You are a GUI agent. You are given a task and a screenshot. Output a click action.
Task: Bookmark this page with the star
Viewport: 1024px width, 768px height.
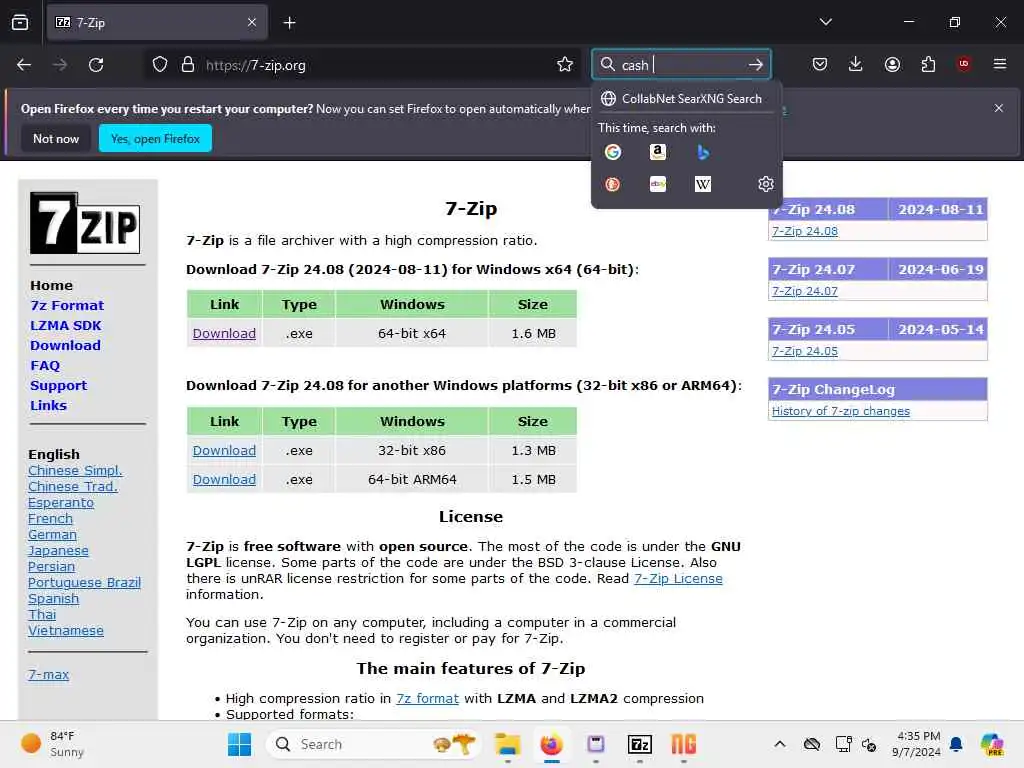(x=565, y=65)
